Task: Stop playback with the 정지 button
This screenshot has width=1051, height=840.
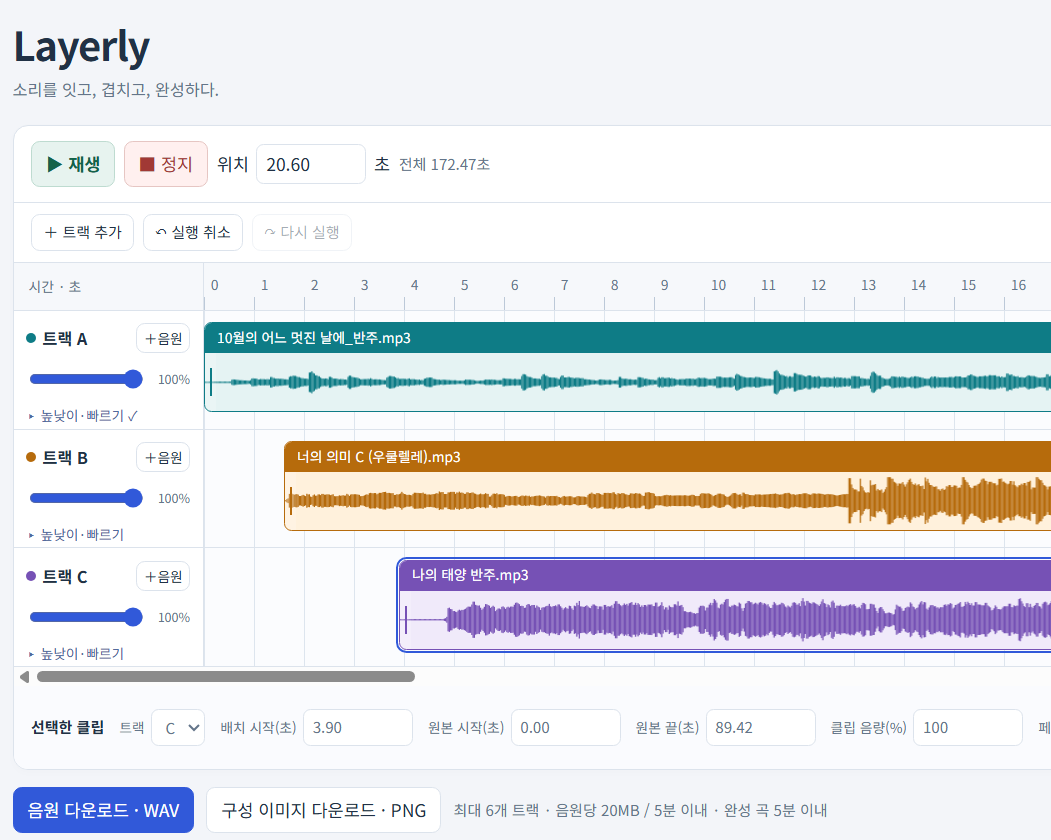Action: click(x=166, y=164)
